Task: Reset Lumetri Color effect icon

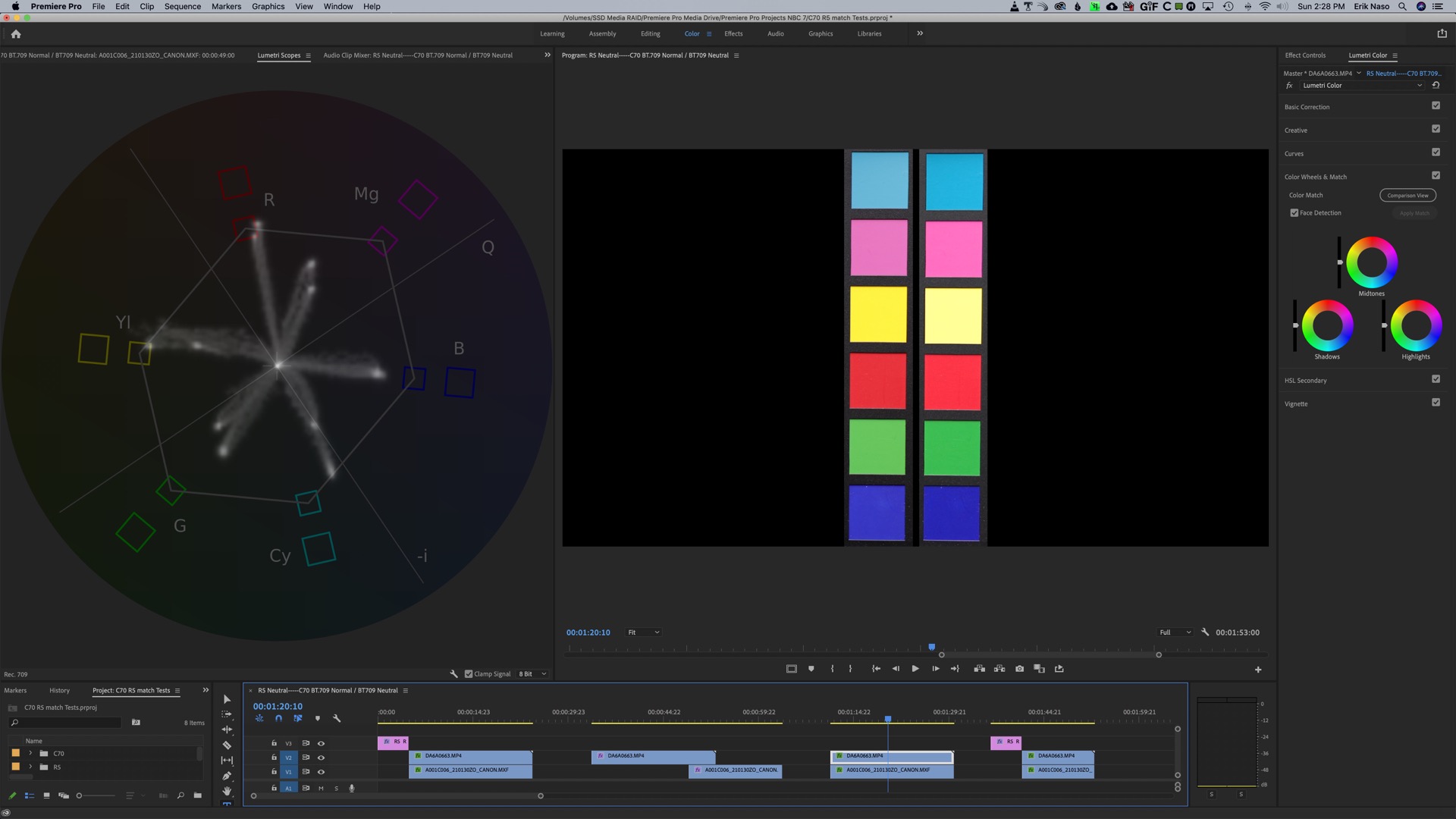Action: tap(1436, 85)
